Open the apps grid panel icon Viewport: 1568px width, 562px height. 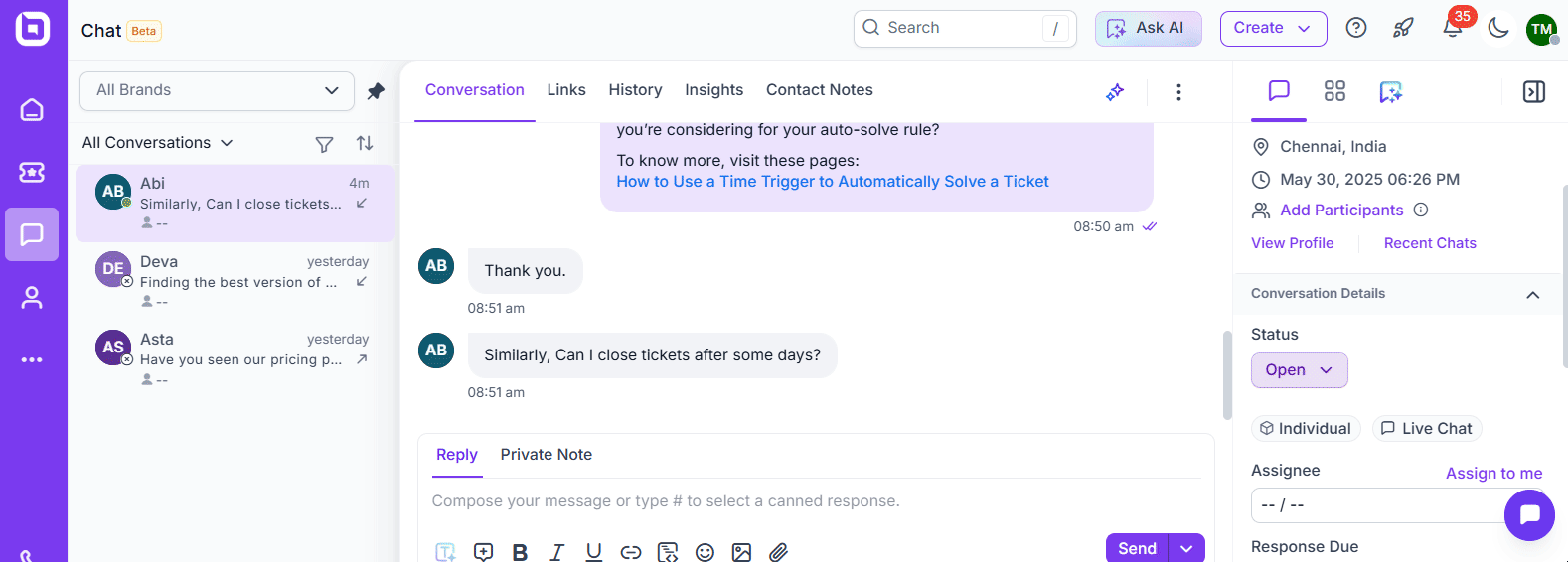(x=1334, y=91)
